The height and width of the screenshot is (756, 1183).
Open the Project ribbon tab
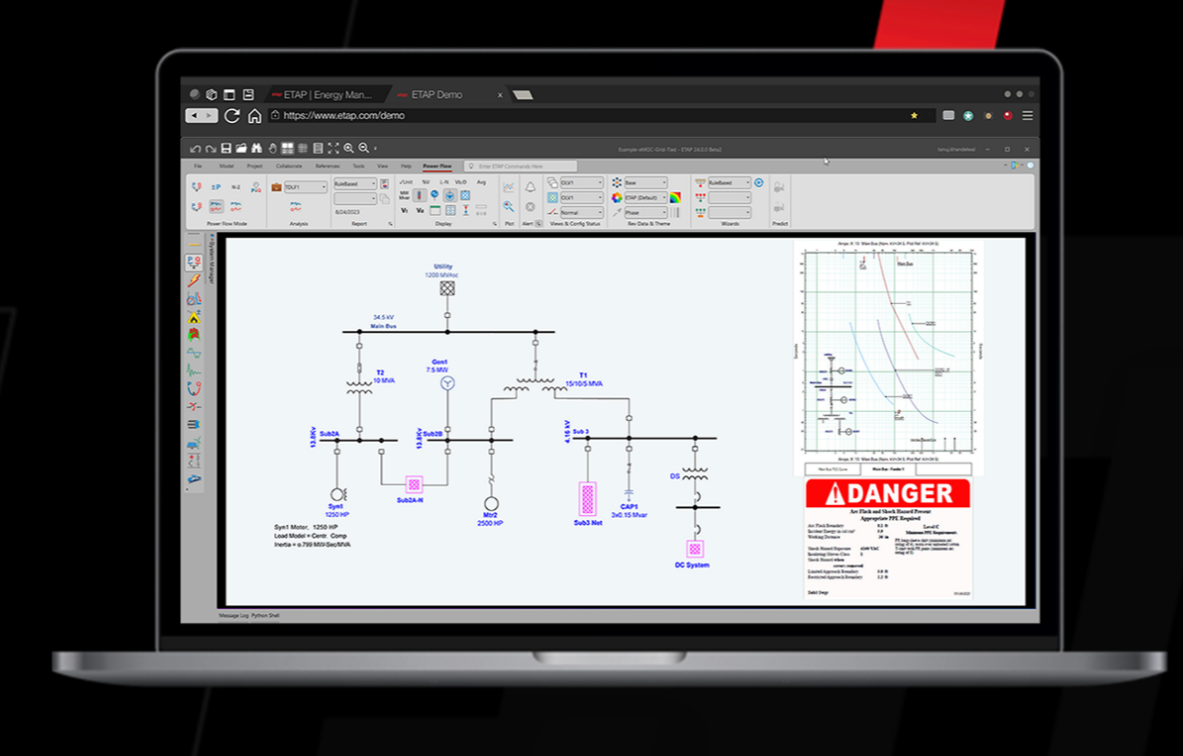tap(254, 166)
